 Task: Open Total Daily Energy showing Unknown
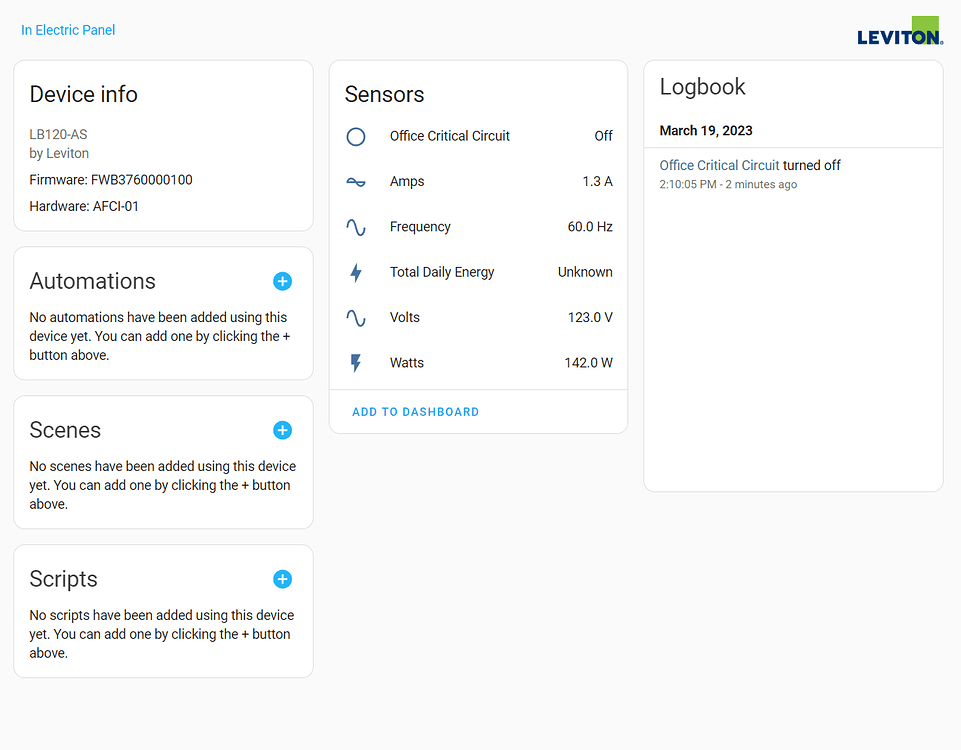478,272
